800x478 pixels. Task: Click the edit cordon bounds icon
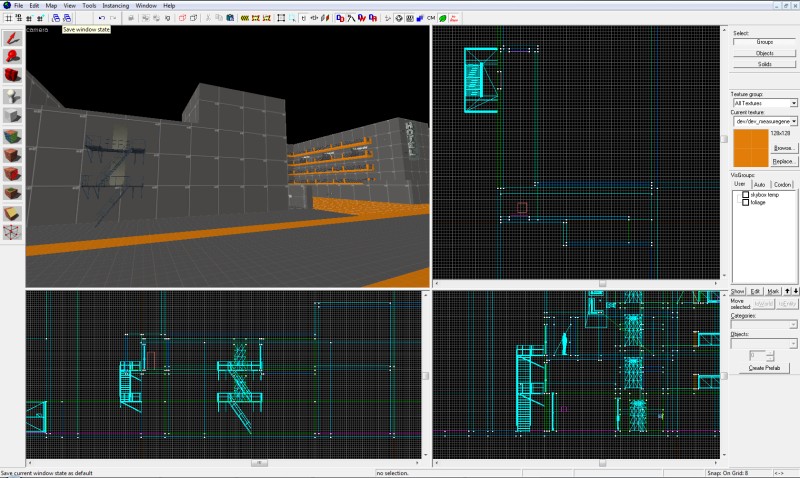256,18
